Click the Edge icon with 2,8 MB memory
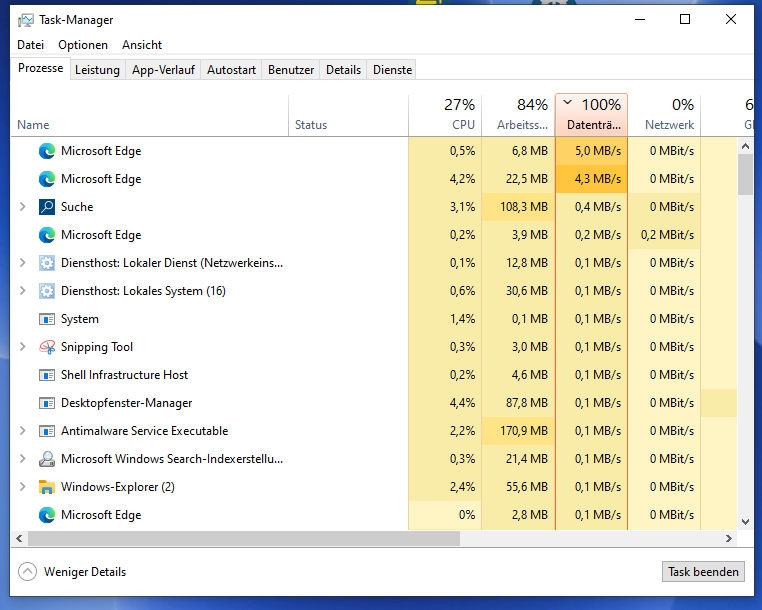Image resolution: width=762 pixels, height=610 pixels. coord(47,515)
